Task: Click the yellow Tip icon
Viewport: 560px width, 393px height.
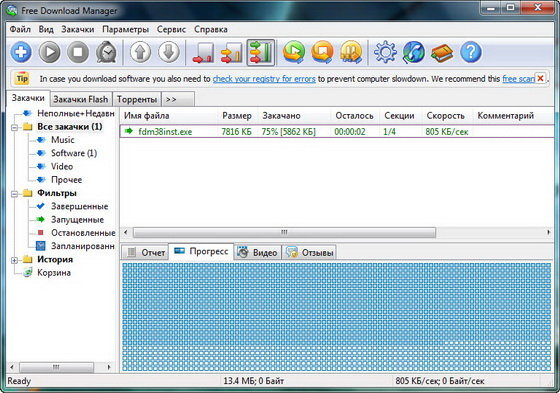Action: [22, 79]
